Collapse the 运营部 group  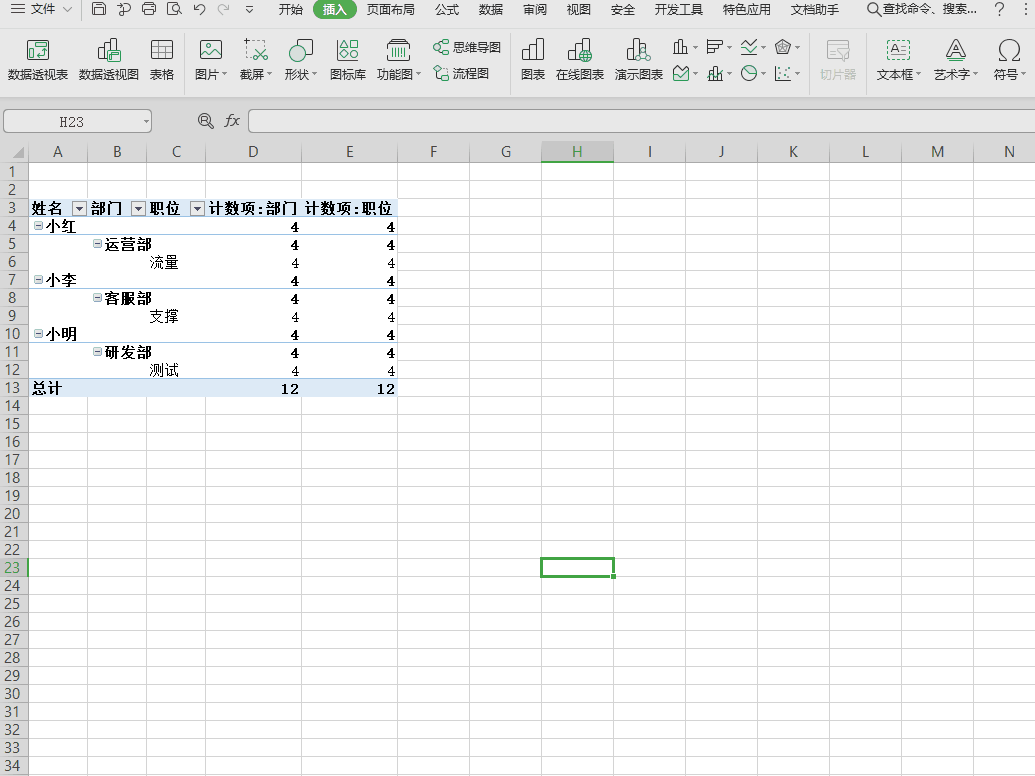(97, 243)
